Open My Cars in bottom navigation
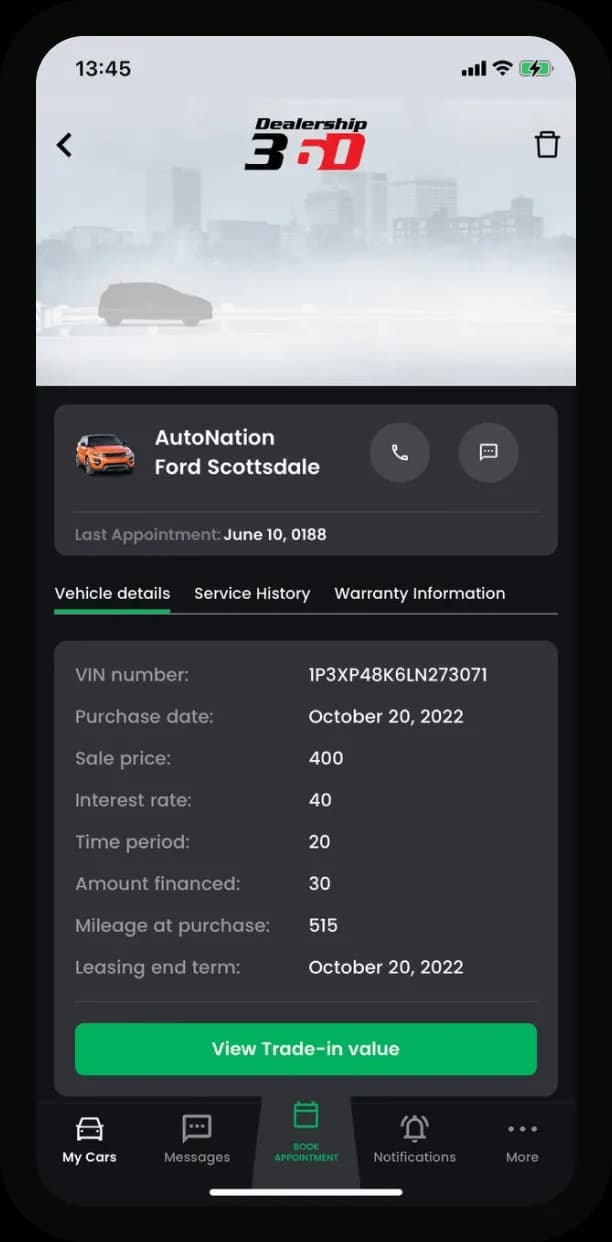Viewport: 612px width, 1242px height. [x=89, y=1139]
